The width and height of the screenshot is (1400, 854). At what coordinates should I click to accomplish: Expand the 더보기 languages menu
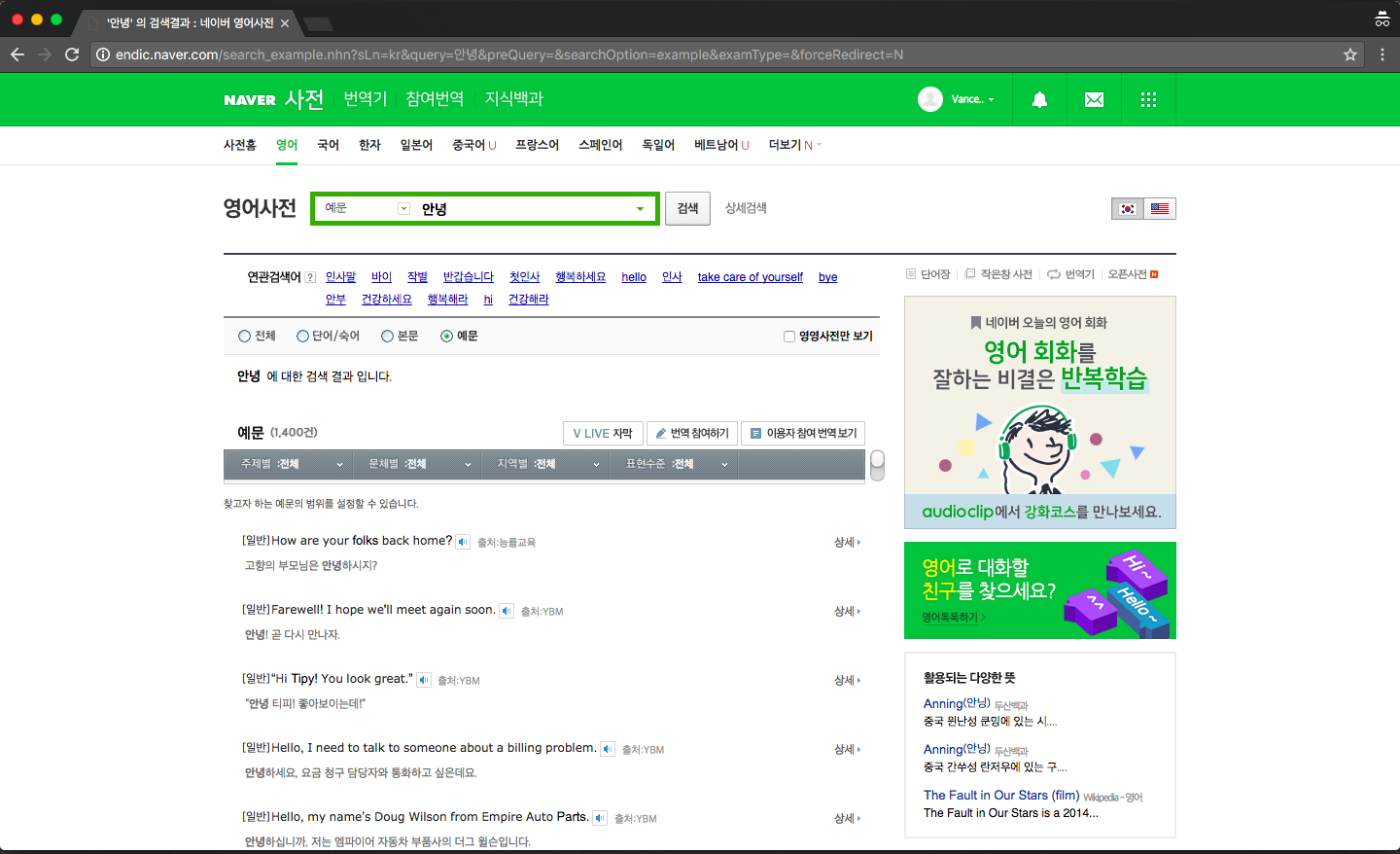795,145
